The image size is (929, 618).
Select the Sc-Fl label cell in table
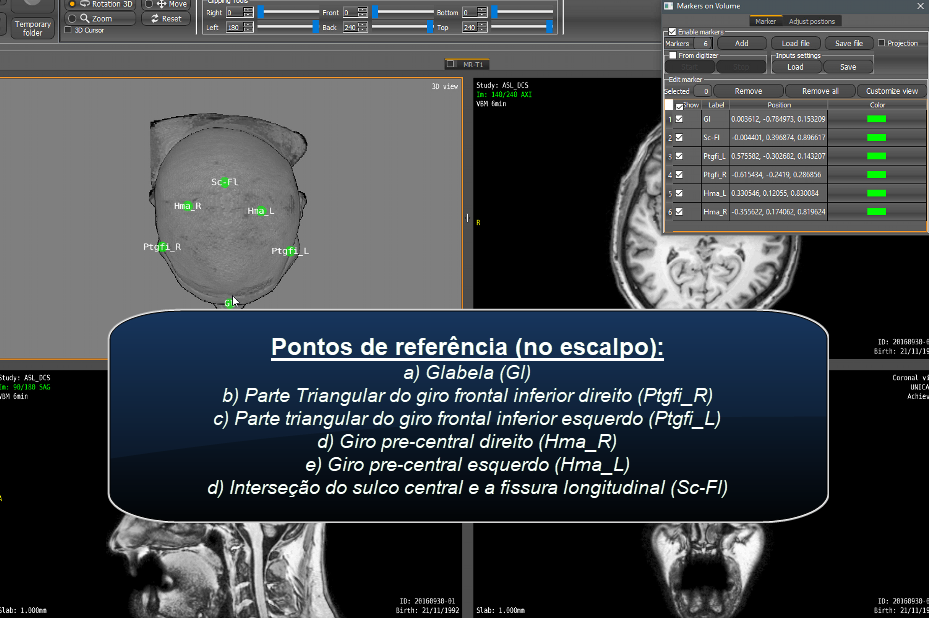click(x=715, y=137)
